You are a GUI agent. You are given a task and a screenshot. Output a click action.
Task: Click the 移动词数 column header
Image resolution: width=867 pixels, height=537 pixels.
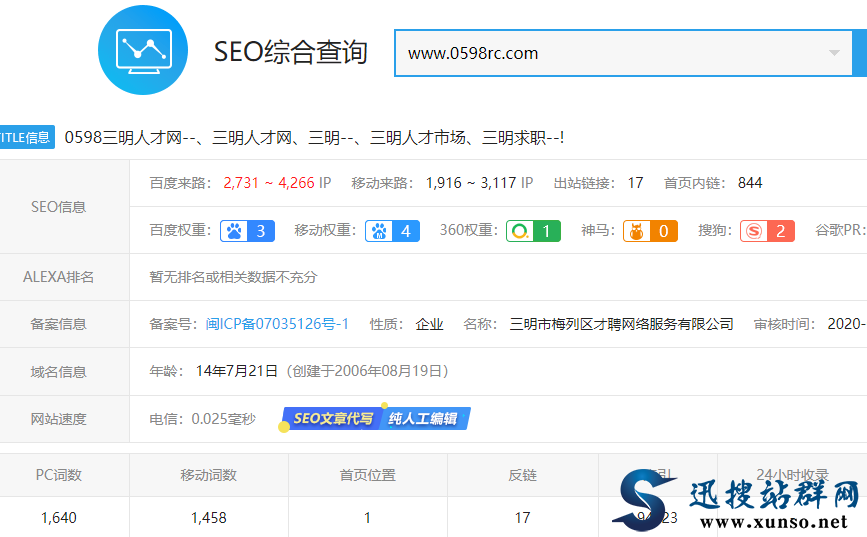tap(208, 475)
